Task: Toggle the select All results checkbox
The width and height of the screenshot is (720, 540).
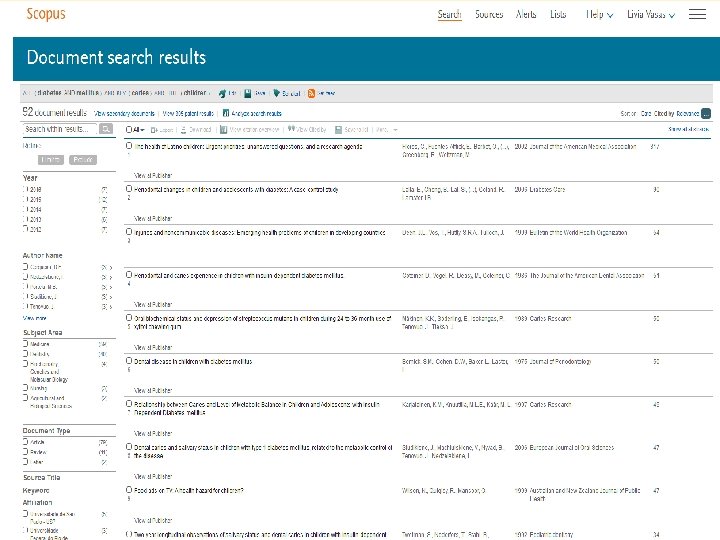Action: 129,130
